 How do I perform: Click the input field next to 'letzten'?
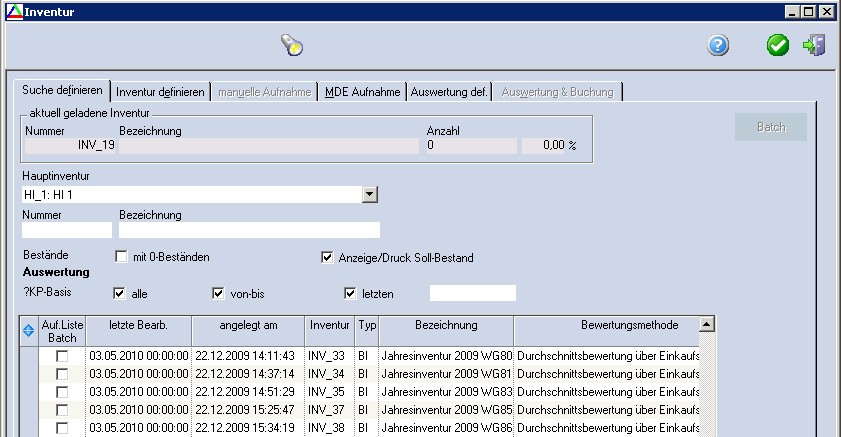(x=472, y=293)
